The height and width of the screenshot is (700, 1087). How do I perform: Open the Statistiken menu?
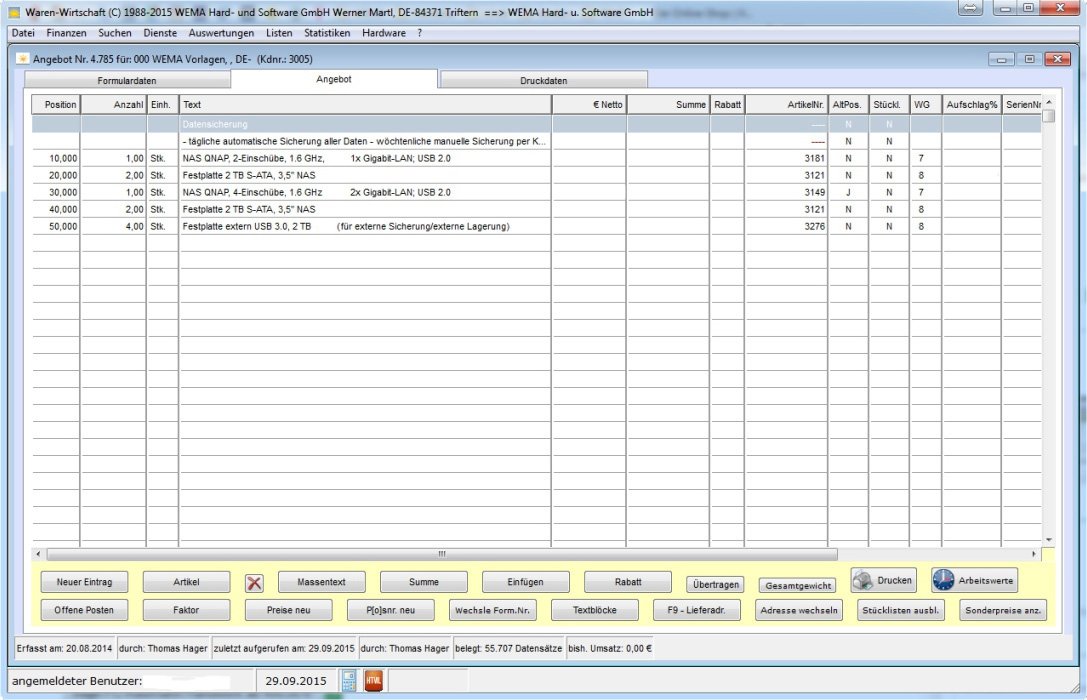327,33
